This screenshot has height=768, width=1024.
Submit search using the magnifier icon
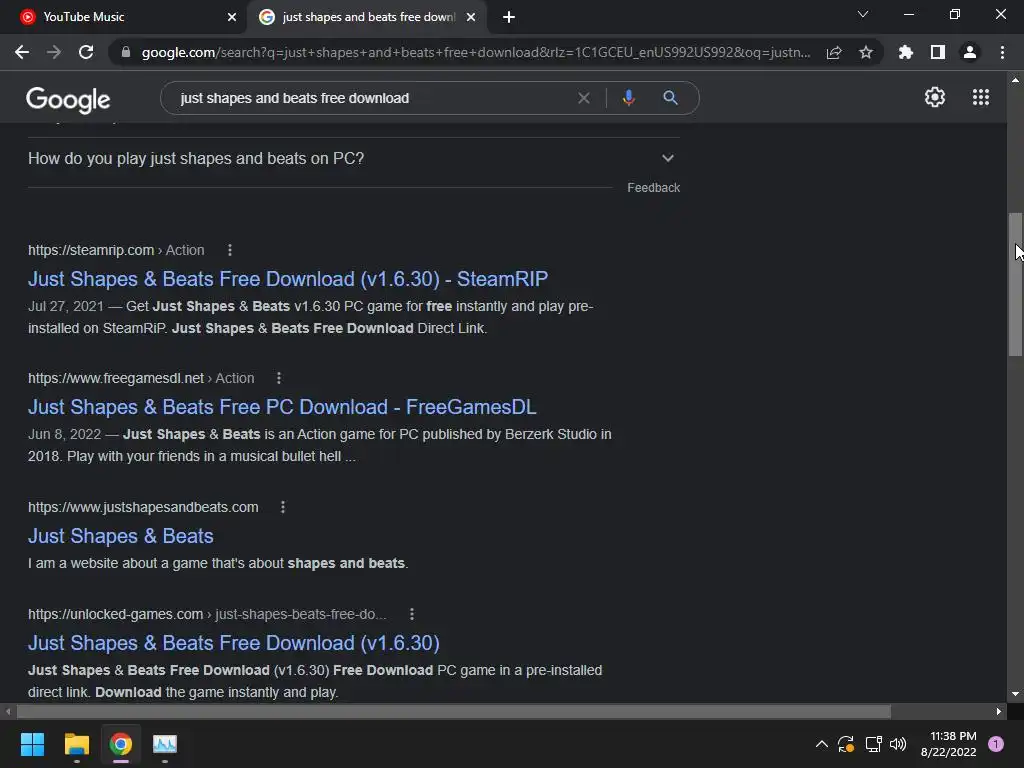(670, 98)
